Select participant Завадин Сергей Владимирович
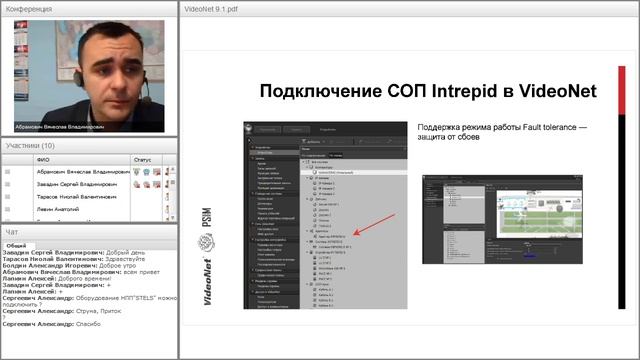 (x=77, y=184)
